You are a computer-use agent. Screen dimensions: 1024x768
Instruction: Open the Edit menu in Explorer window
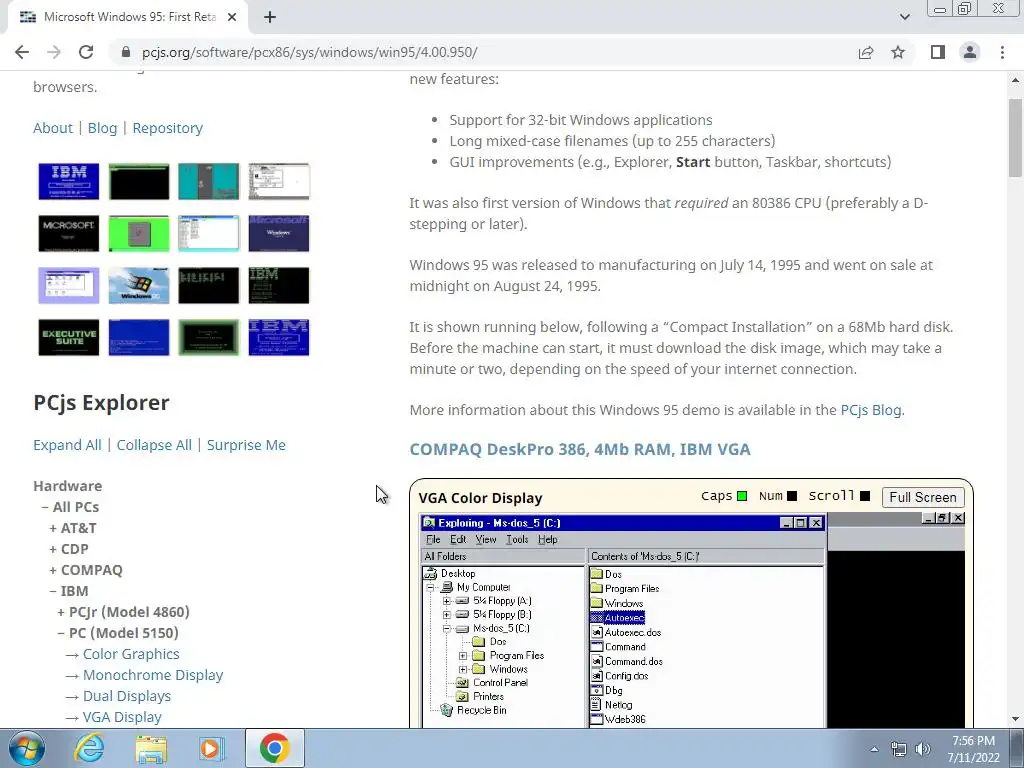pos(458,539)
